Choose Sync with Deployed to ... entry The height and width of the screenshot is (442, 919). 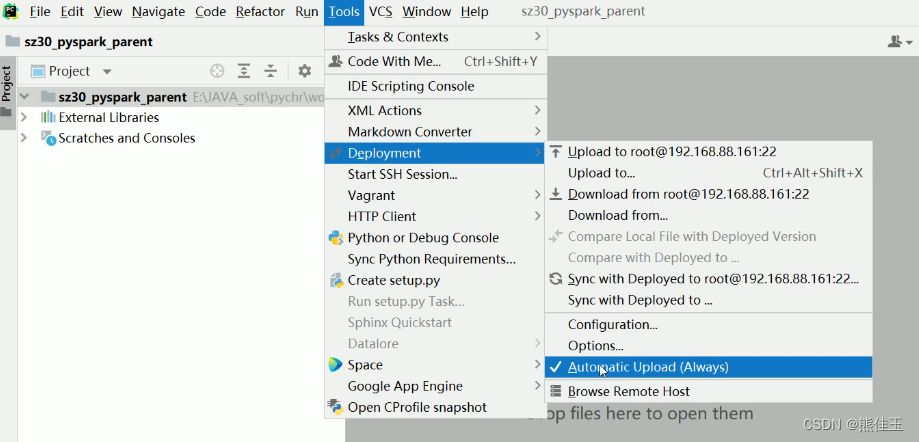[709, 300]
